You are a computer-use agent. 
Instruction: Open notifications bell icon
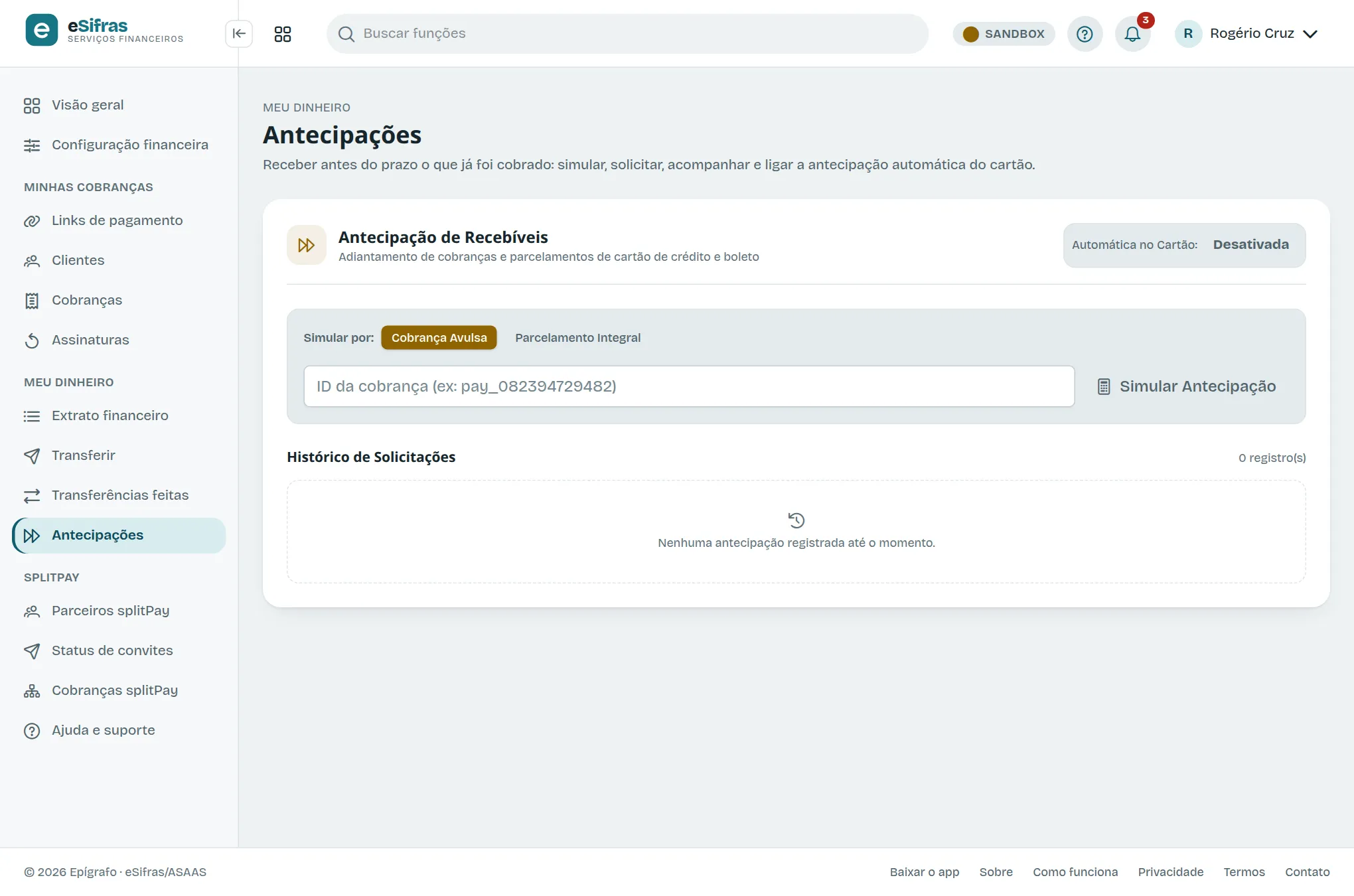[1132, 34]
